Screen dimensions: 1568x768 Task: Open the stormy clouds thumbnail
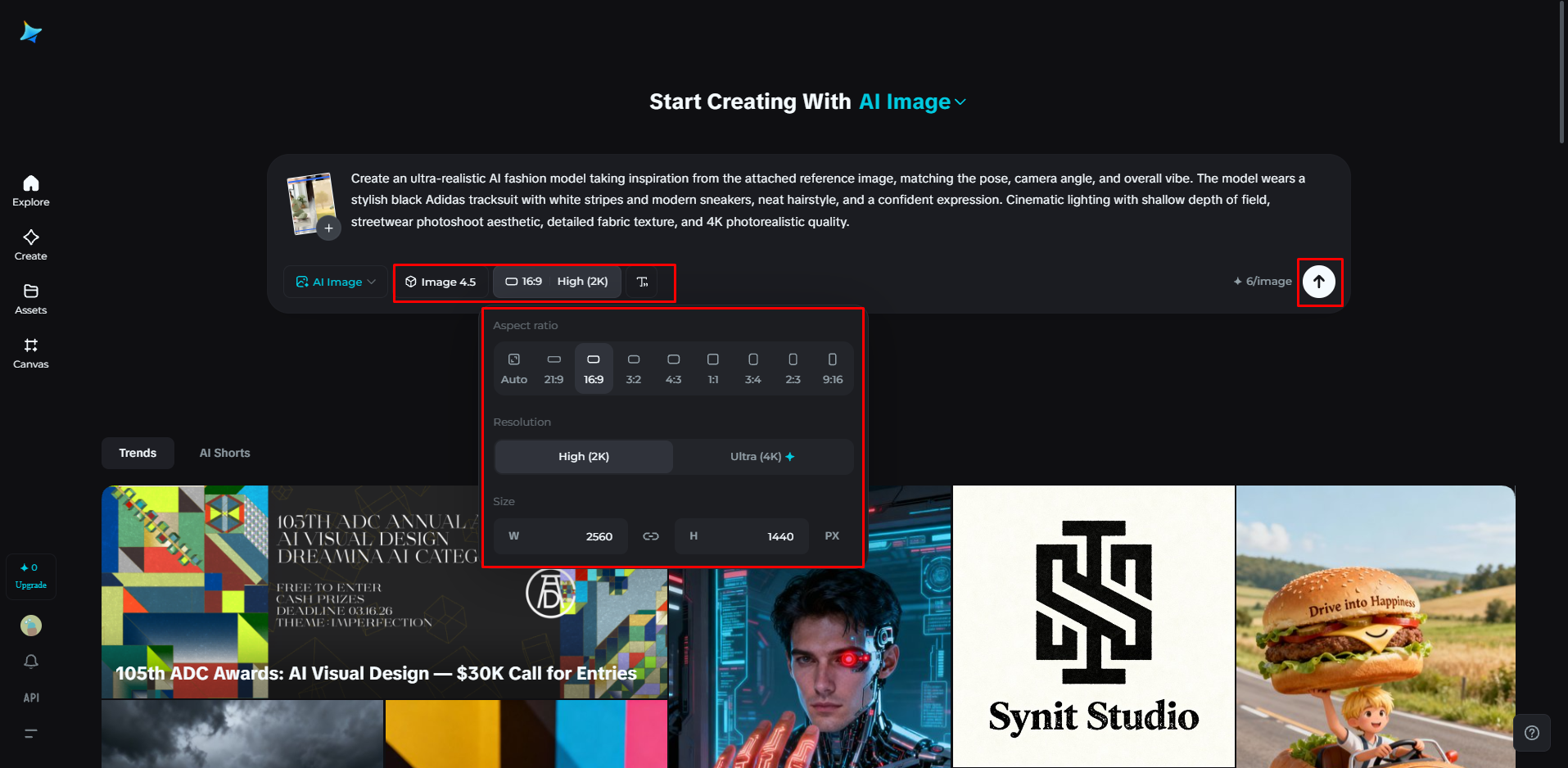click(x=242, y=734)
